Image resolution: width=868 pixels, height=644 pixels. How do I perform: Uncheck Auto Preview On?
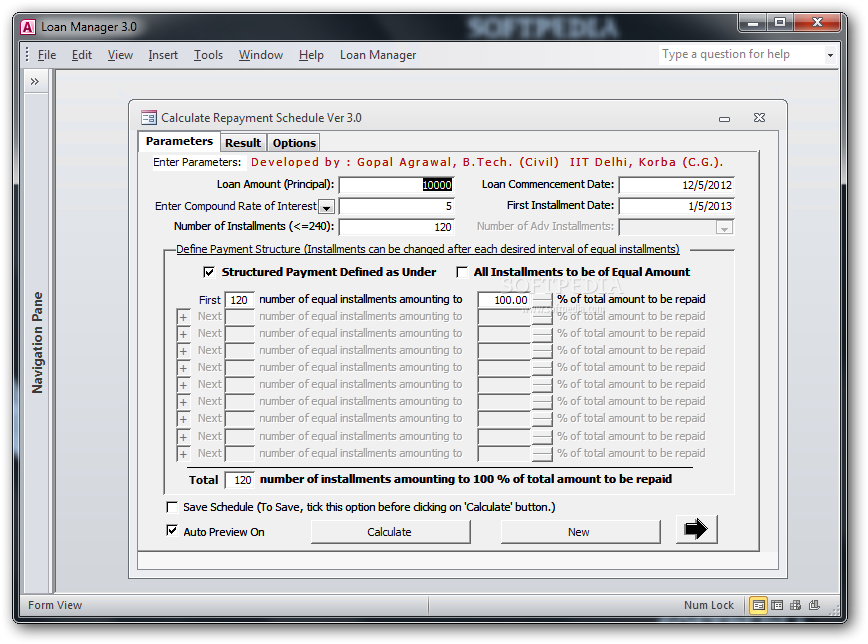tap(172, 531)
